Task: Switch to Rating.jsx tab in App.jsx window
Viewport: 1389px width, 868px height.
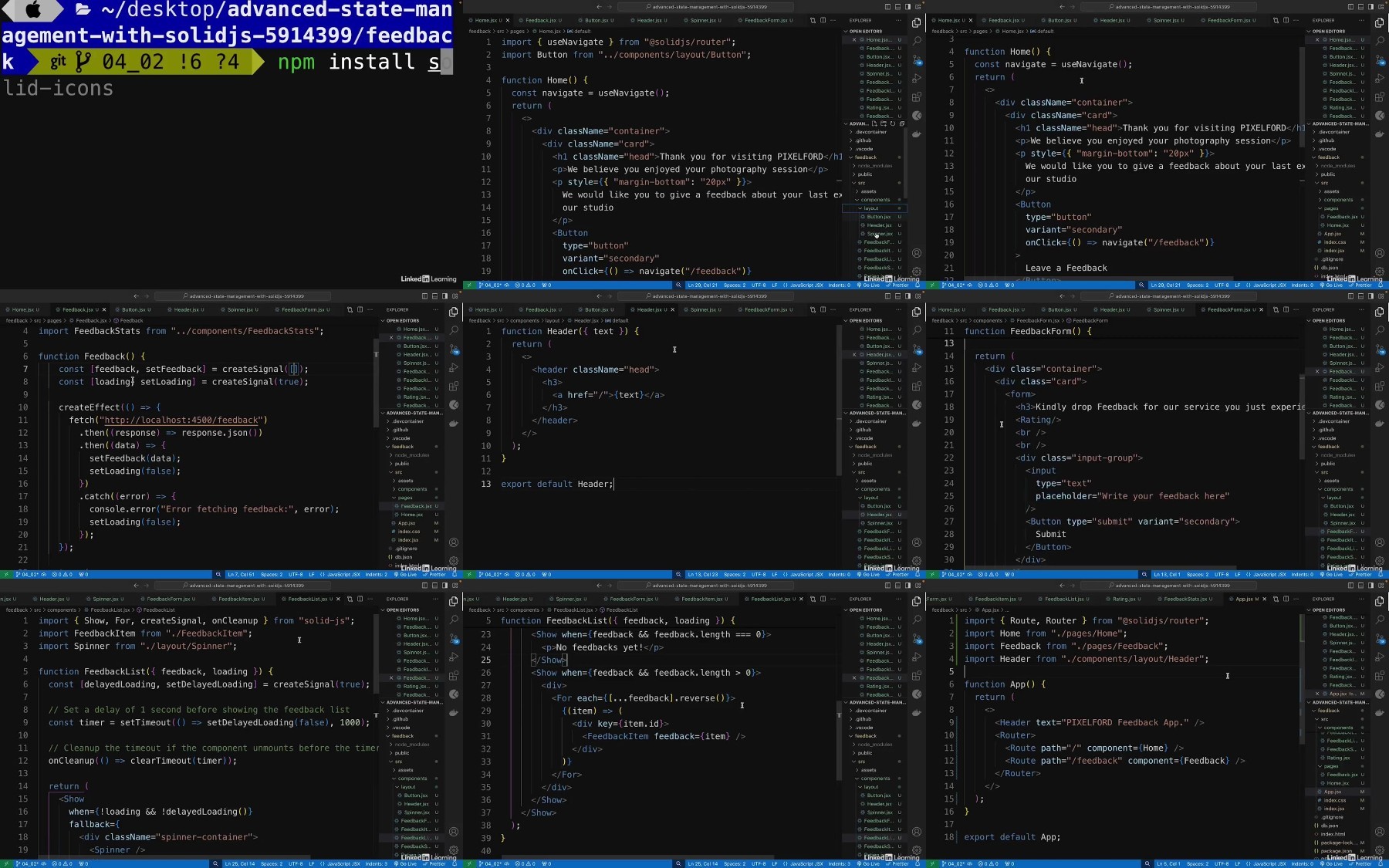Action: [x=1126, y=599]
